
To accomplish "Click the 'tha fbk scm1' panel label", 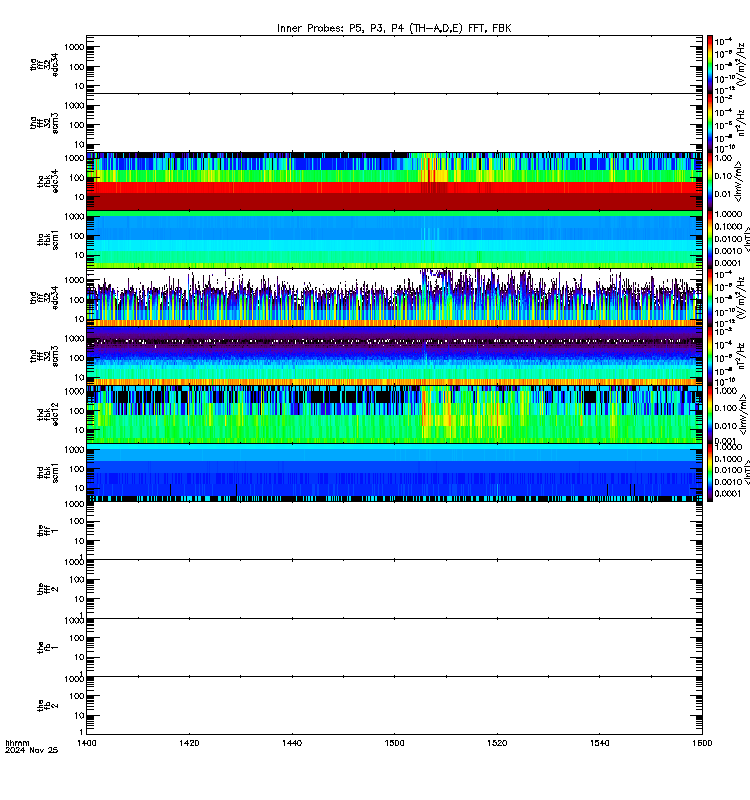I will (x=47, y=240).
